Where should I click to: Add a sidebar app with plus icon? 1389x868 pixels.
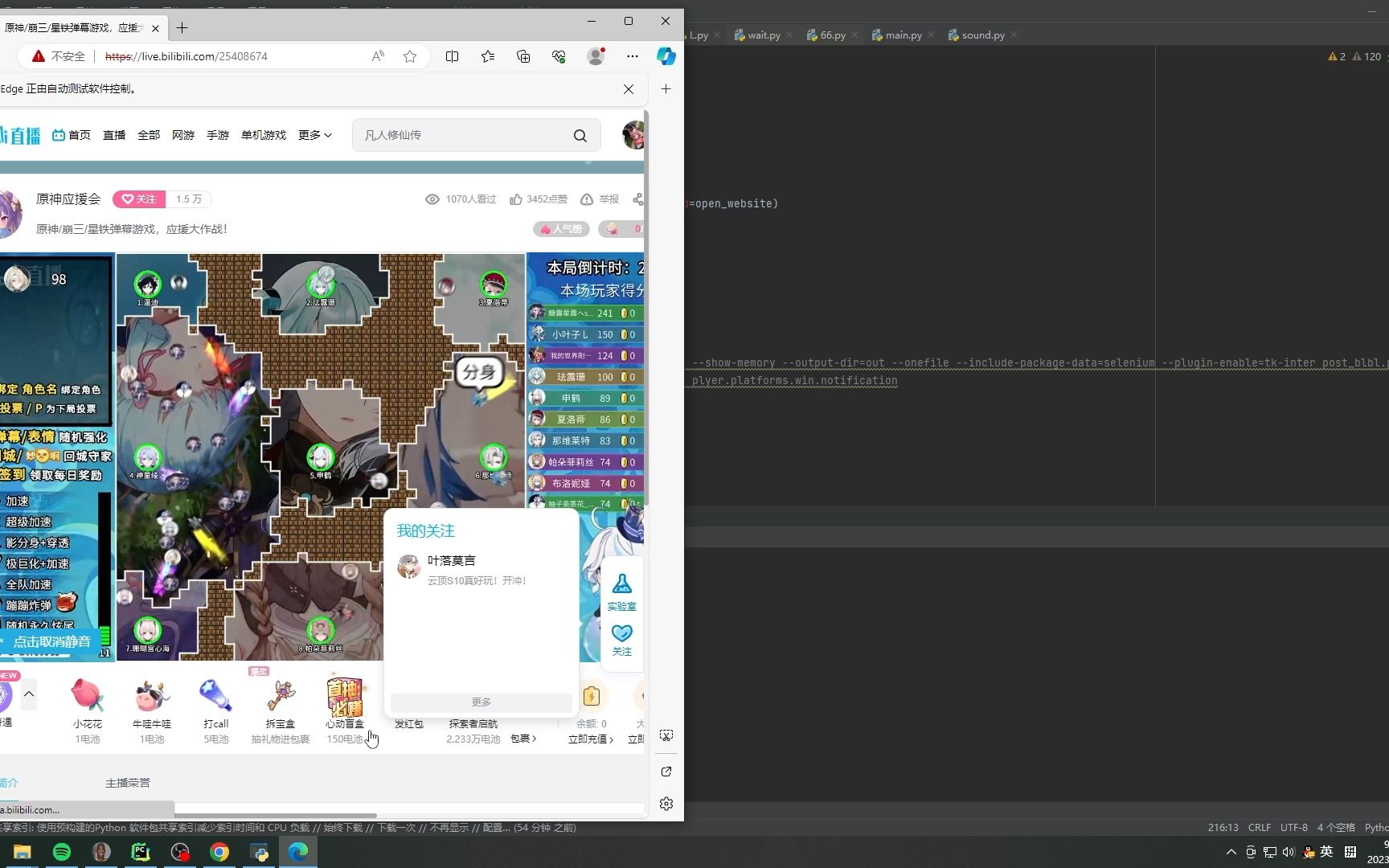point(666,89)
